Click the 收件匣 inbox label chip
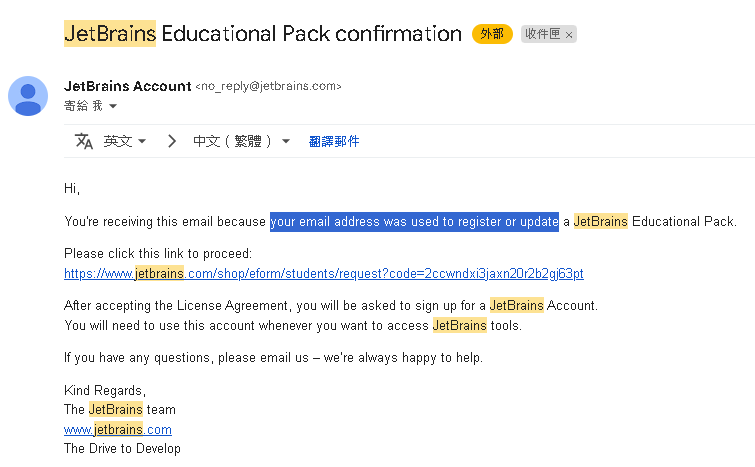Screen dimensions: 755x467 click(x=542, y=35)
